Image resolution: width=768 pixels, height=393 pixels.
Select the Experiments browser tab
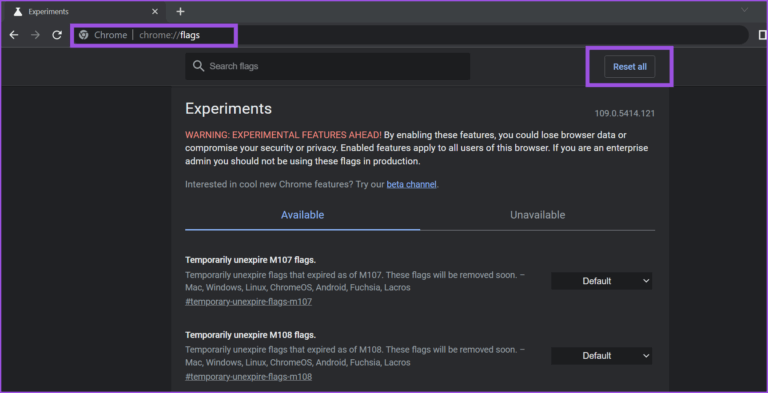[x=85, y=11]
